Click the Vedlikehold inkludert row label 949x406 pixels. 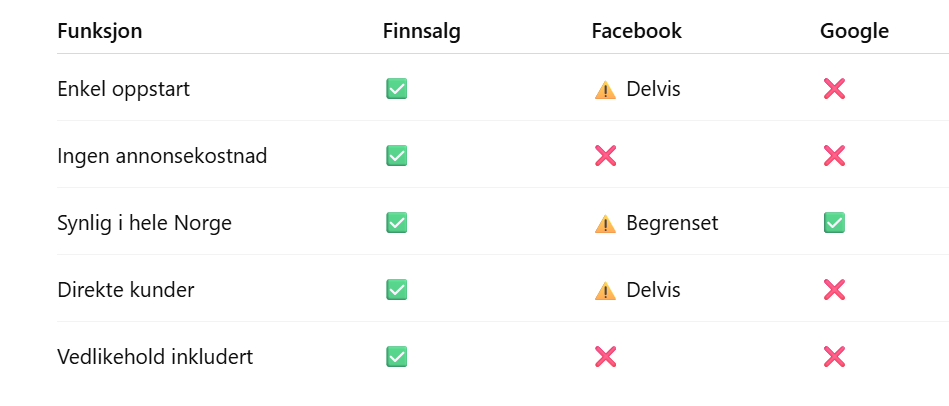pyautogui.click(x=155, y=357)
